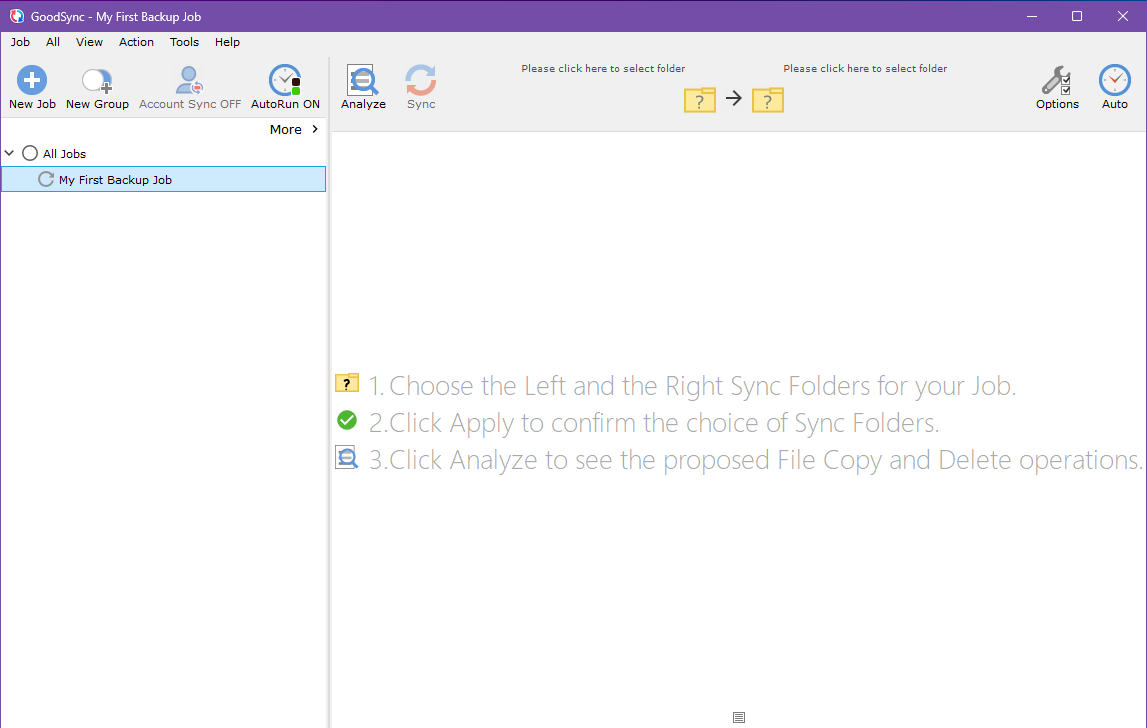Add a New Group

(97, 87)
